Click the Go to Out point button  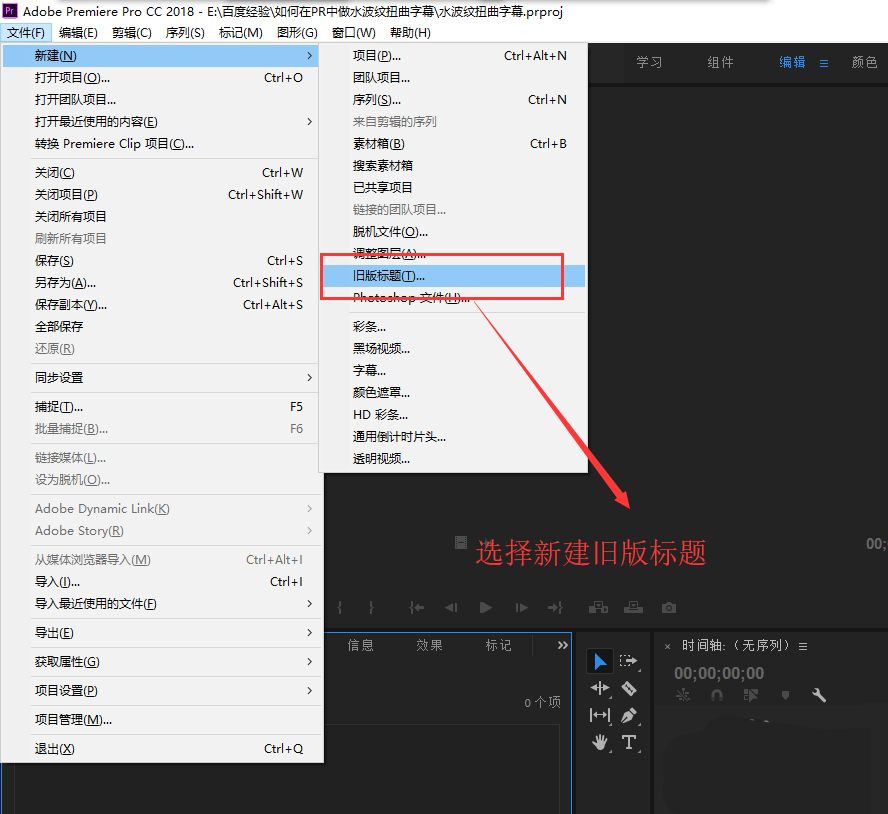click(x=555, y=608)
